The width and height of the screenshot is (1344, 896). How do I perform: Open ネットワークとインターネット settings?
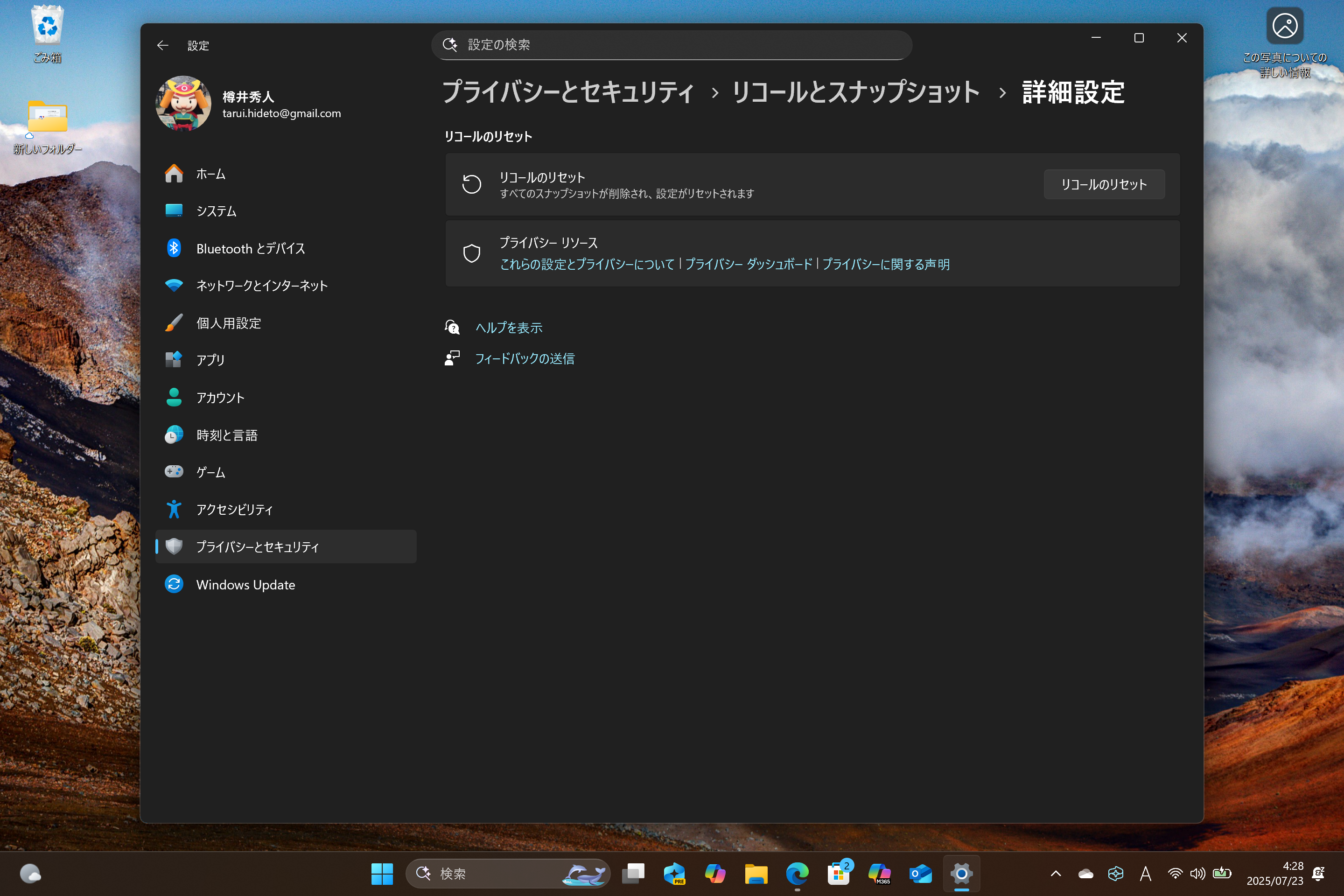(x=261, y=286)
